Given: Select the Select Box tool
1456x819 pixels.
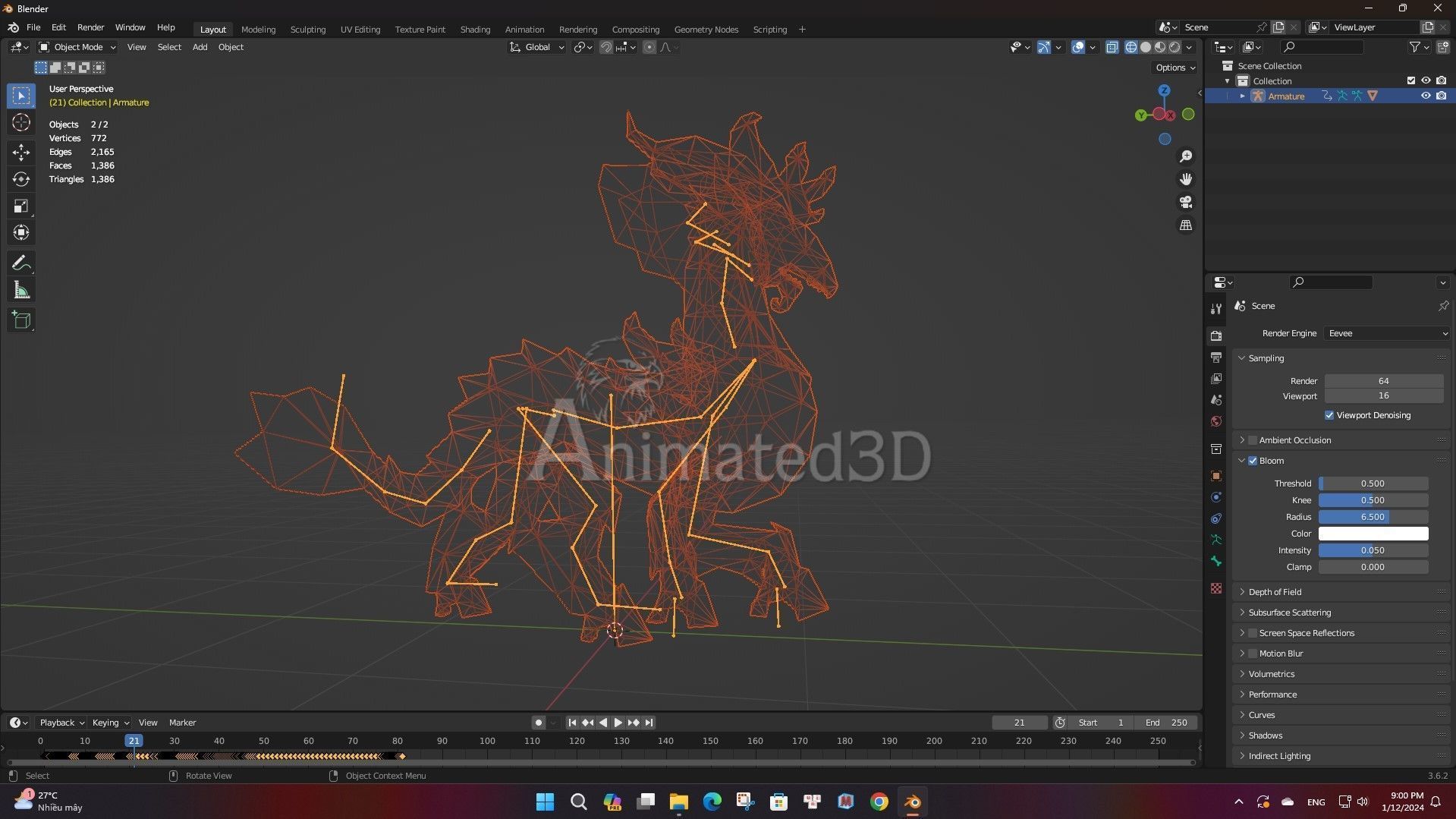Looking at the screenshot, I should coord(21,96).
